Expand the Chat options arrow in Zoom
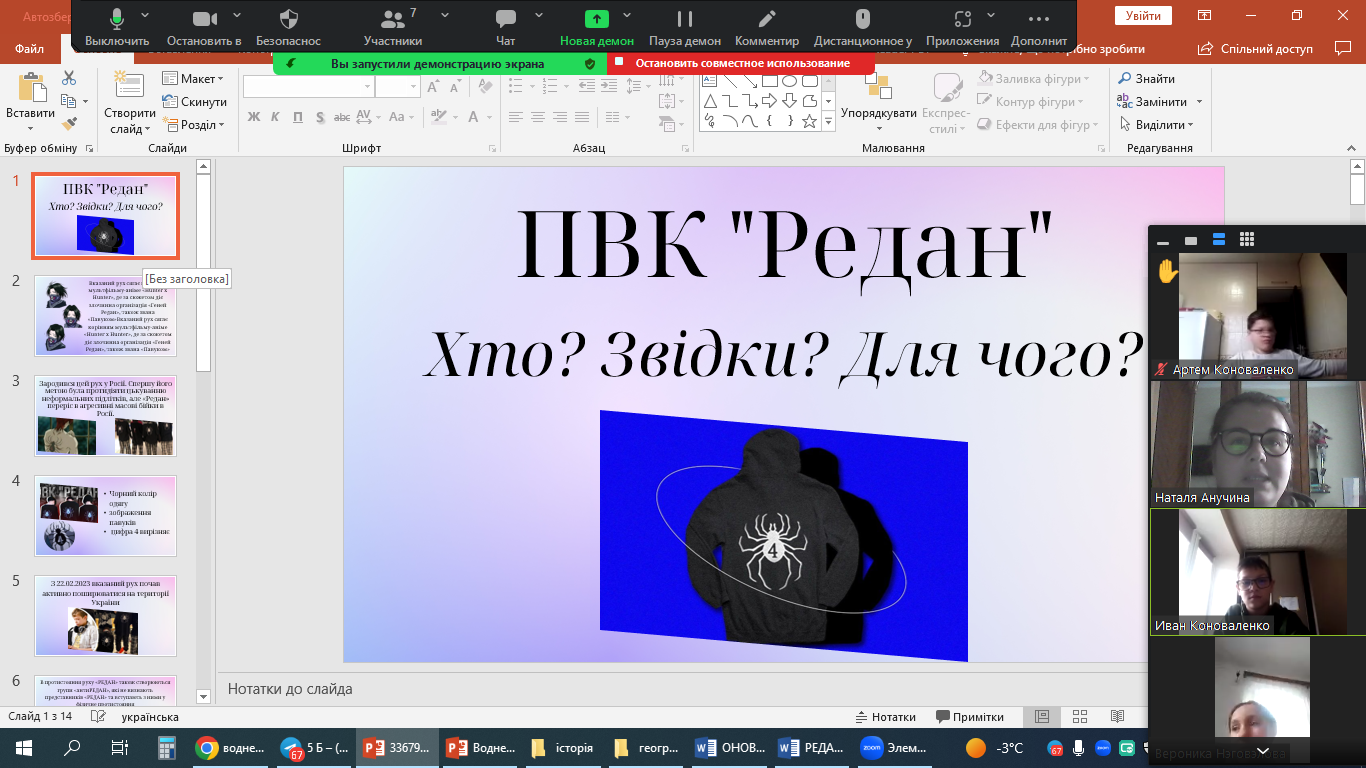Screen dimensions: 1366x768 click(539, 16)
